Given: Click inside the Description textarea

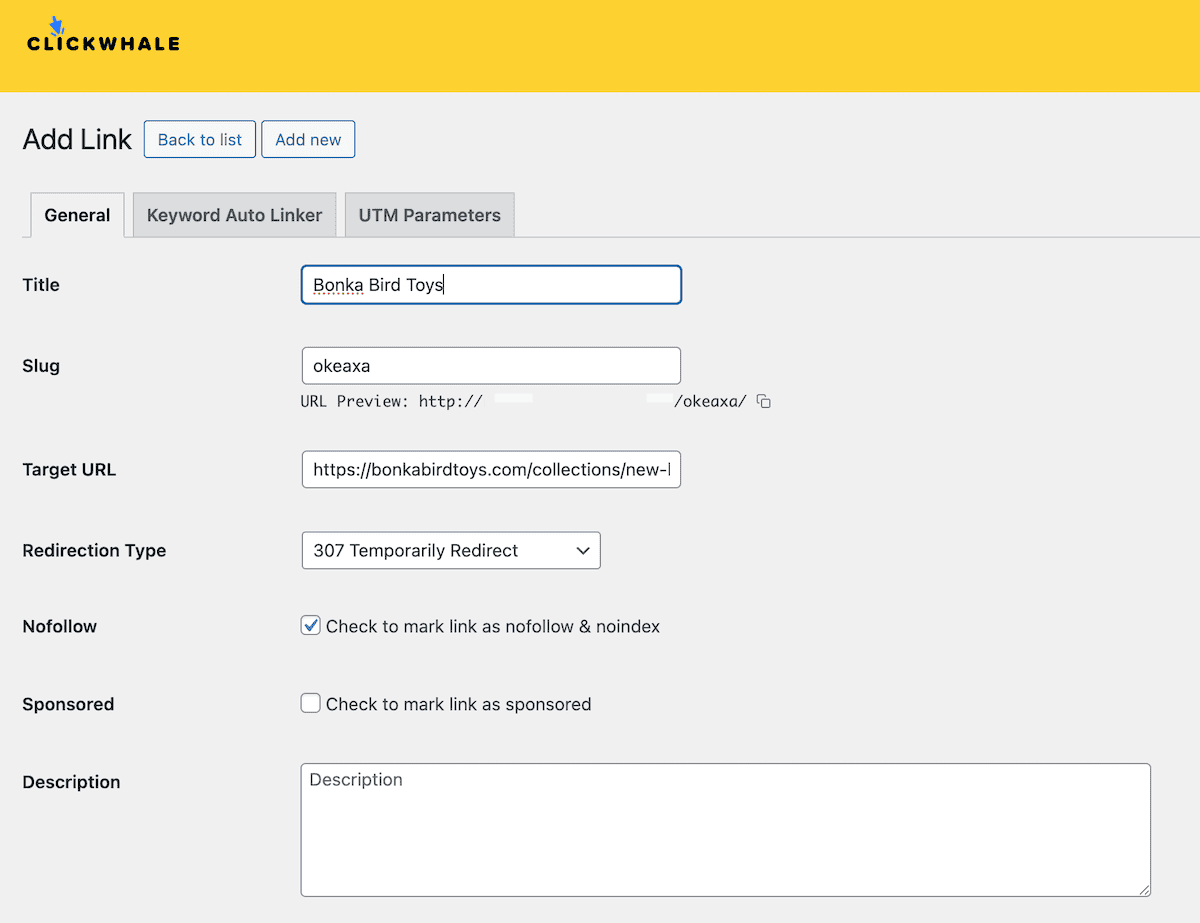Looking at the screenshot, I should tap(726, 830).
